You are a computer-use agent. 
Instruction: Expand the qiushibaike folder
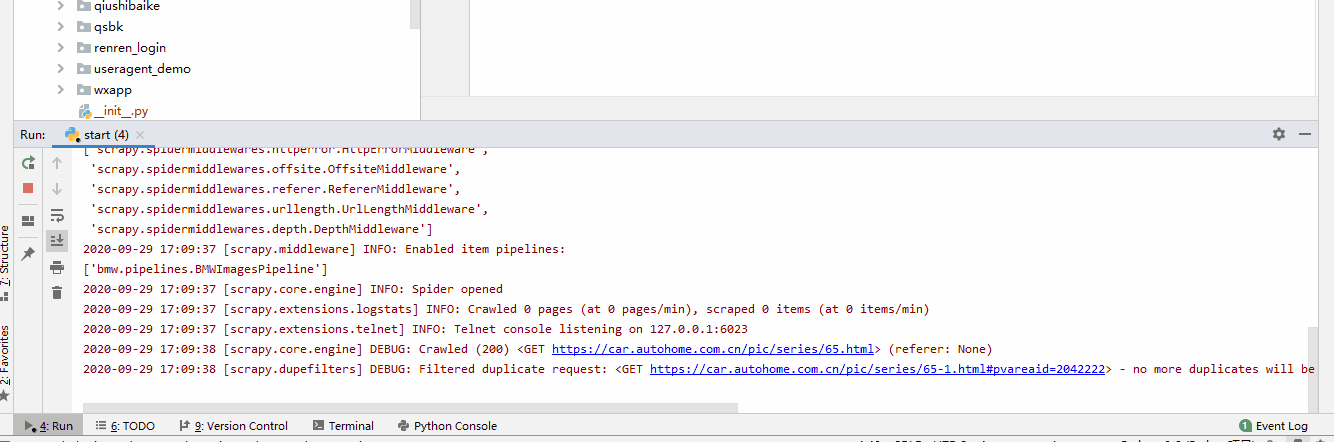pyautogui.click(x=62, y=6)
